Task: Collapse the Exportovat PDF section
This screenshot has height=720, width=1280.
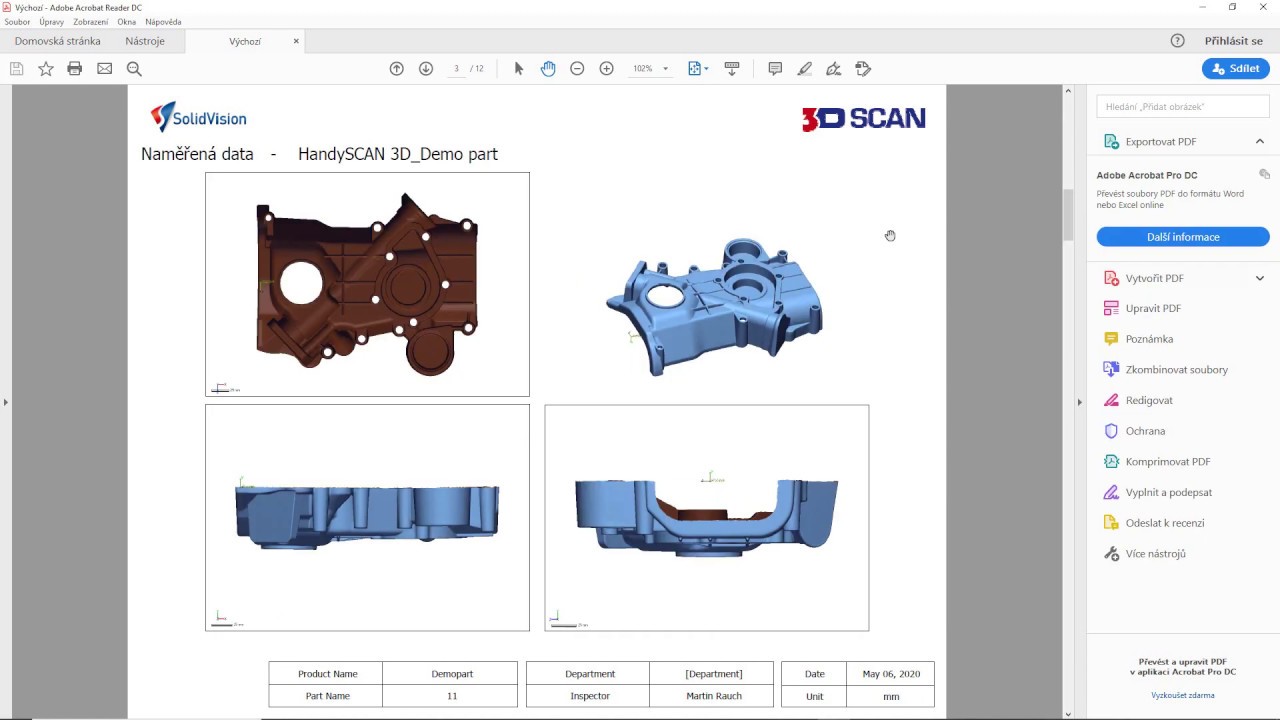Action: coord(1259,142)
